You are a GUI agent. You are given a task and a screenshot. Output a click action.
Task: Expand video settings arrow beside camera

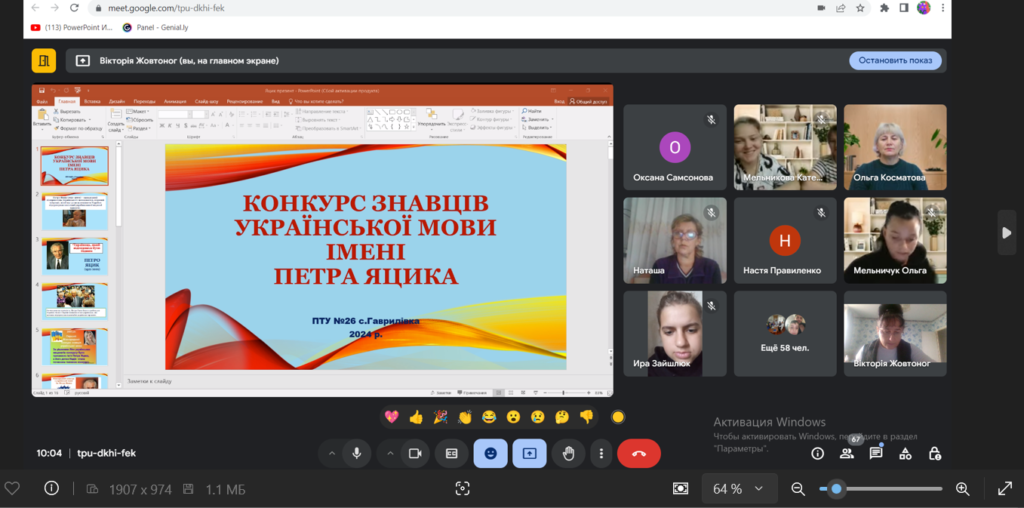click(x=389, y=453)
